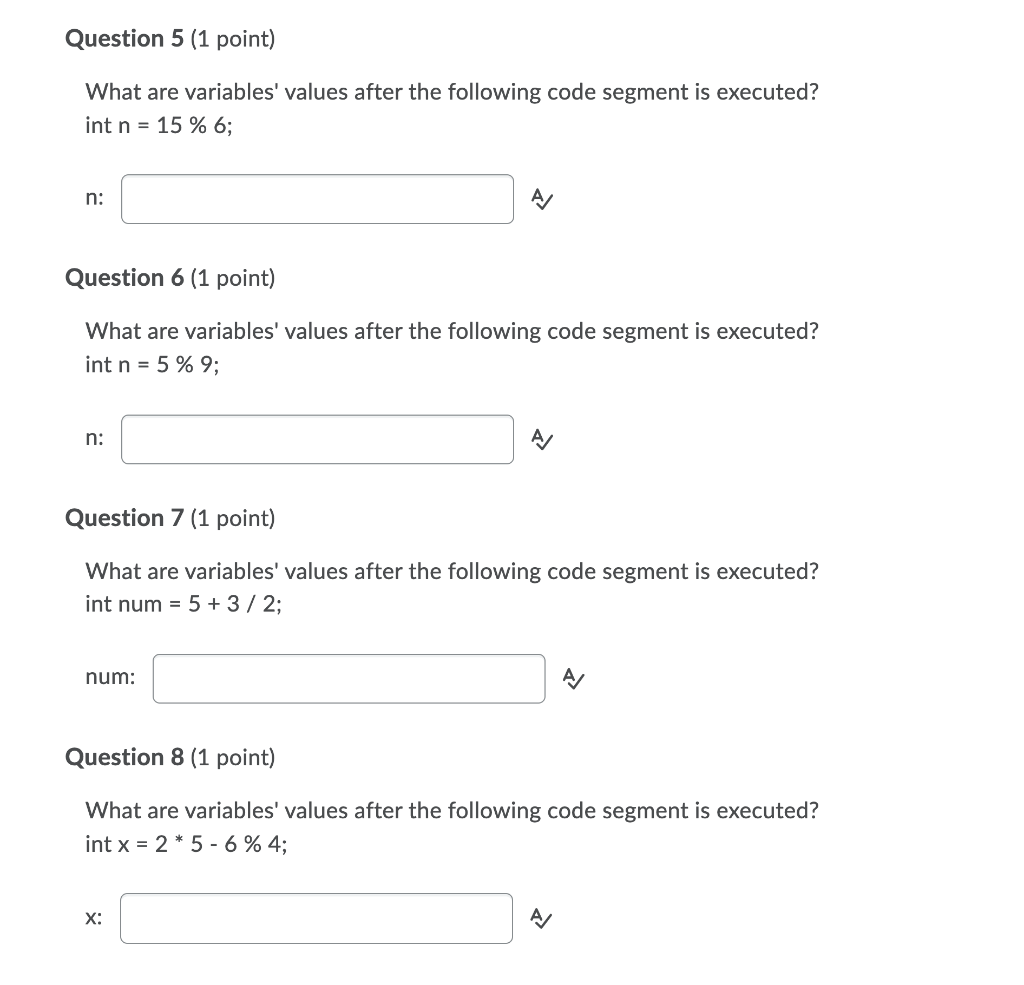1024x985 pixels.
Task: Click the n answer field in Question 5
Action: 317,199
